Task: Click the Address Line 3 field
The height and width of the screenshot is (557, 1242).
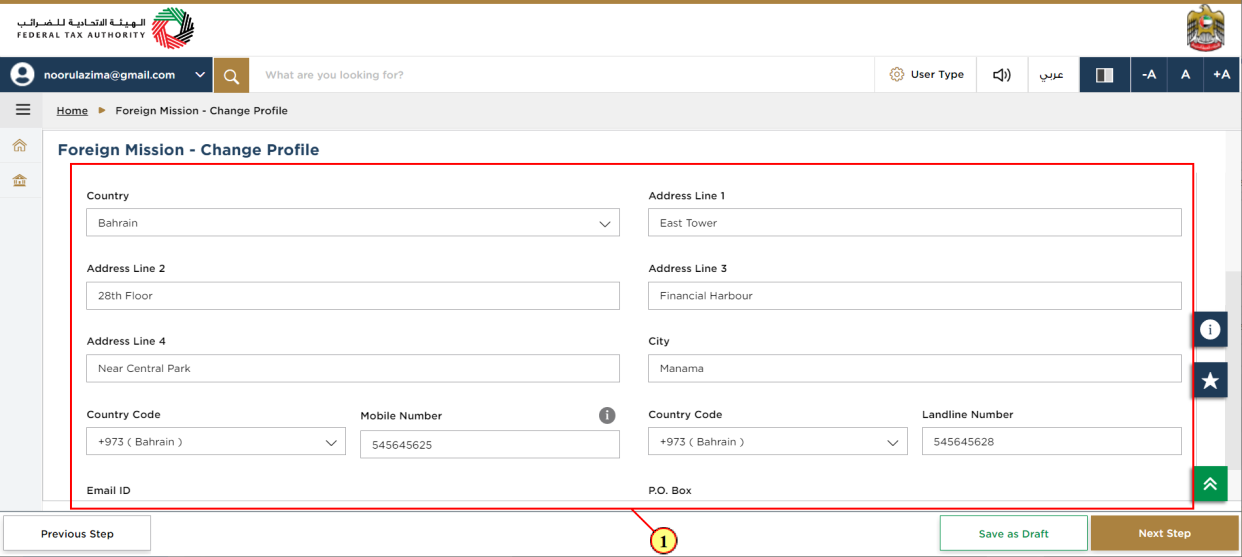Action: [915, 296]
